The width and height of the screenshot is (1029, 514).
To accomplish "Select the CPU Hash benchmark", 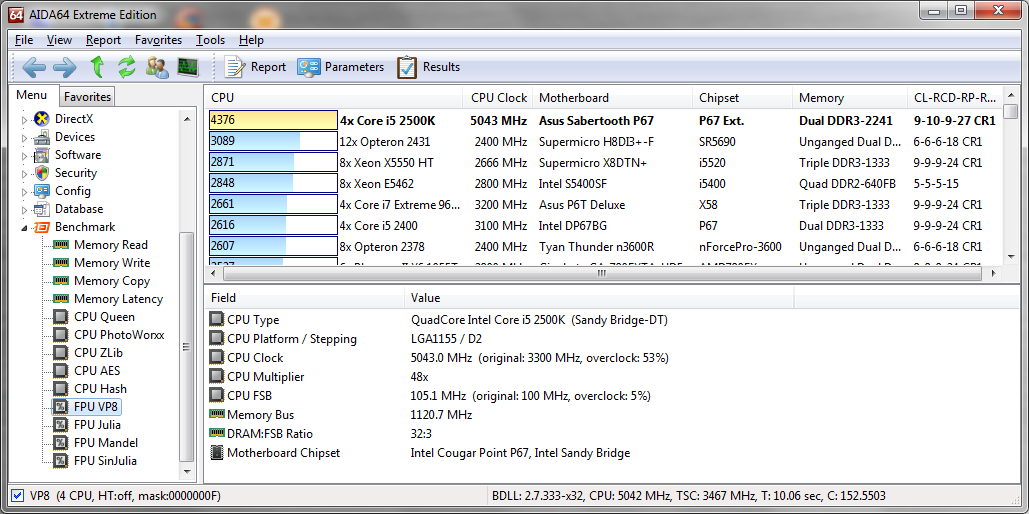I will [90, 389].
